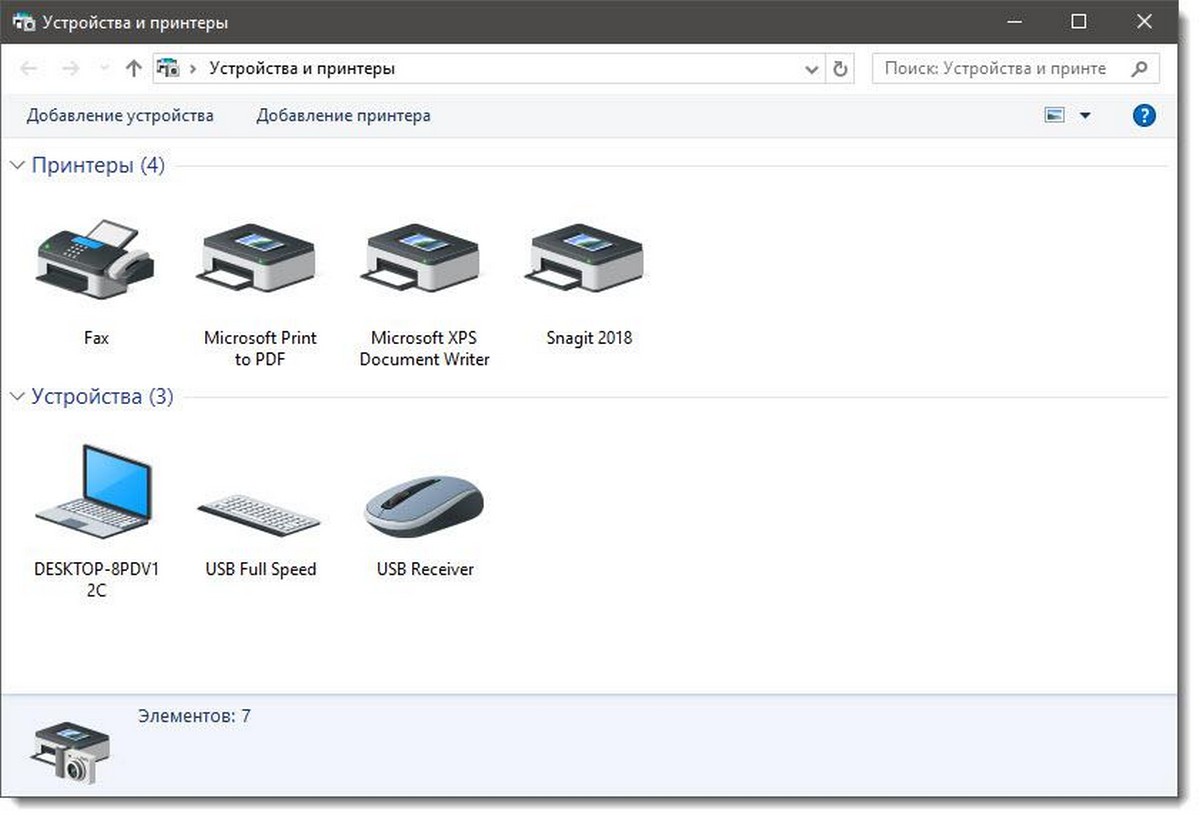Open the address bar history dropdown

click(812, 69)
